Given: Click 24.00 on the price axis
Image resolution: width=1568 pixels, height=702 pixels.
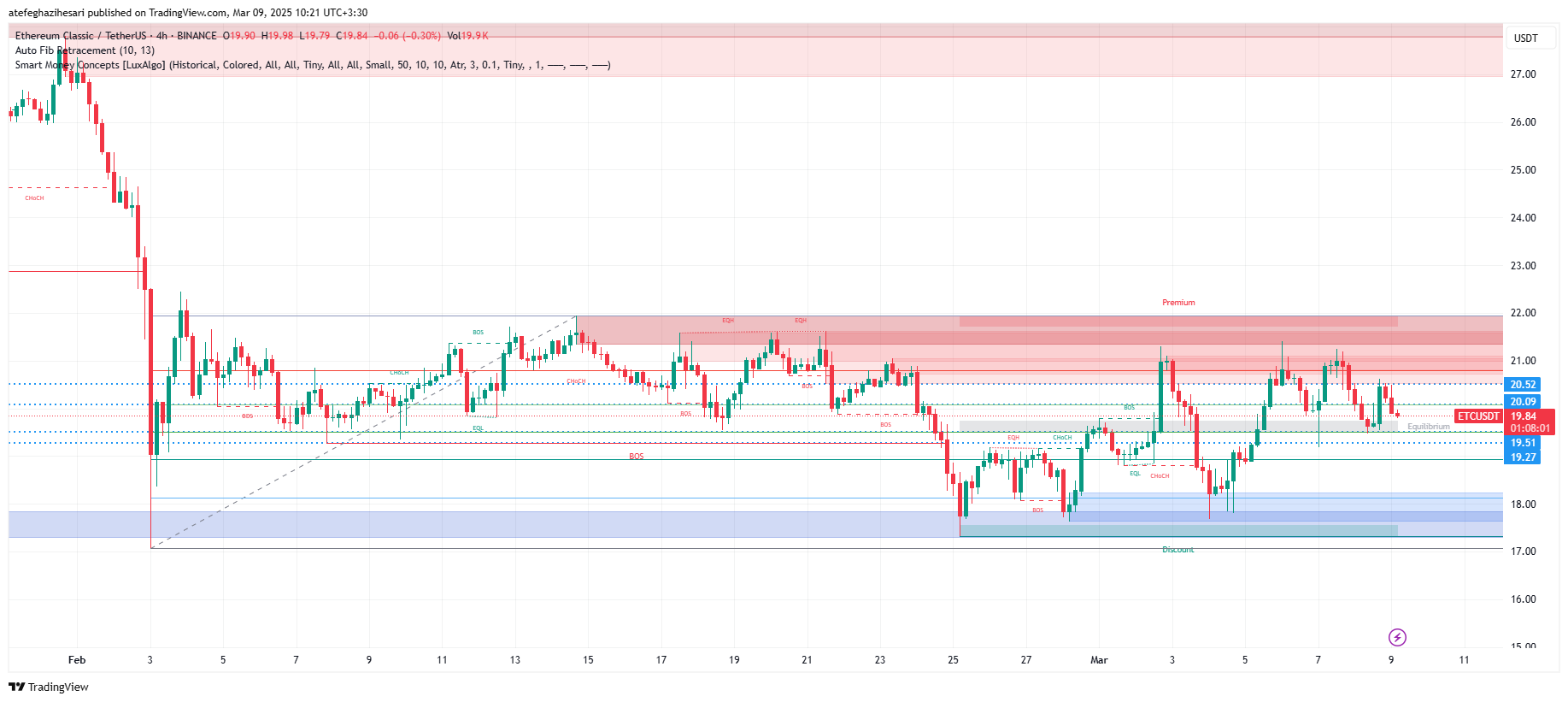Looking at the screenshot, I should 1523,218.
